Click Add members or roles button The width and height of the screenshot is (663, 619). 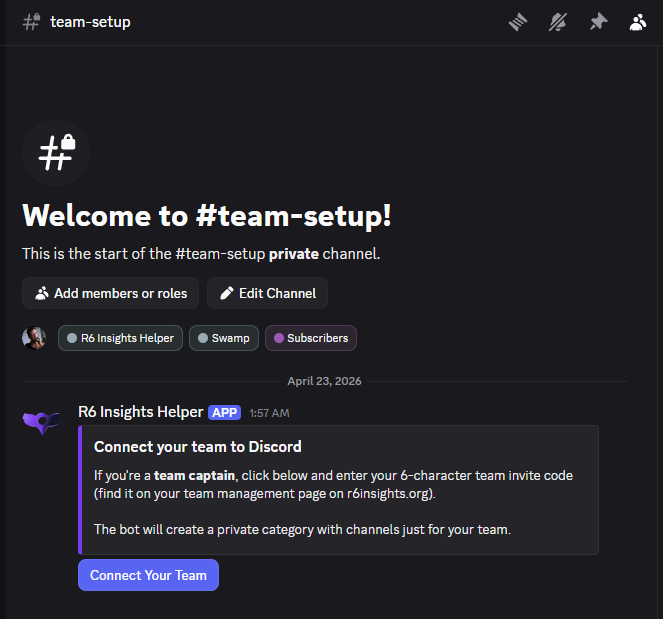(x=110, y=293)
